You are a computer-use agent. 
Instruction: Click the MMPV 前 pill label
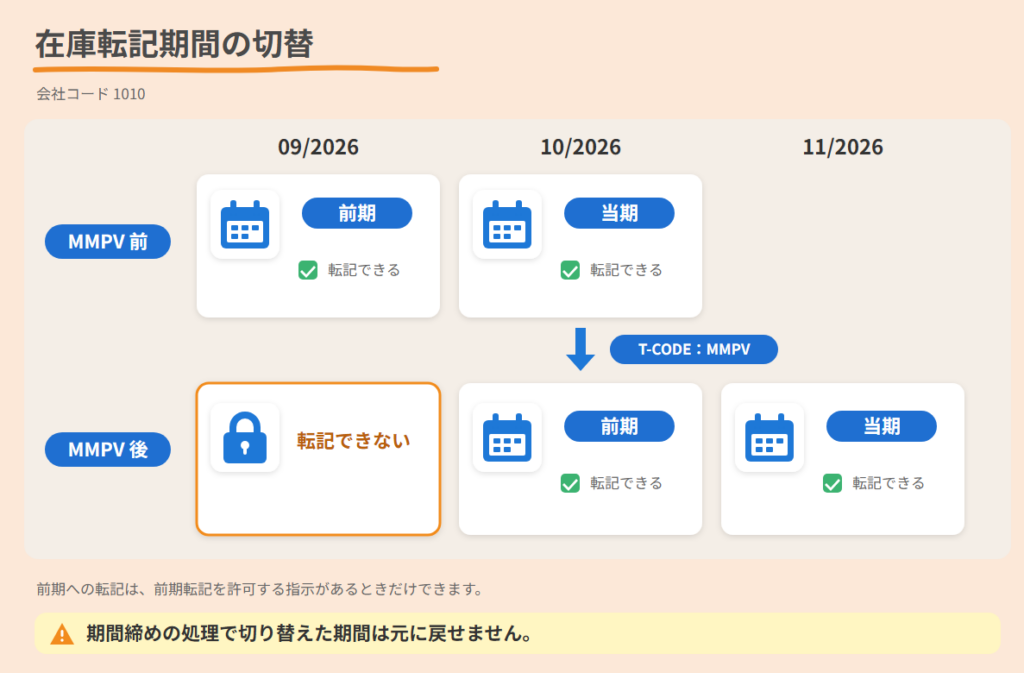tap(108, 242)
